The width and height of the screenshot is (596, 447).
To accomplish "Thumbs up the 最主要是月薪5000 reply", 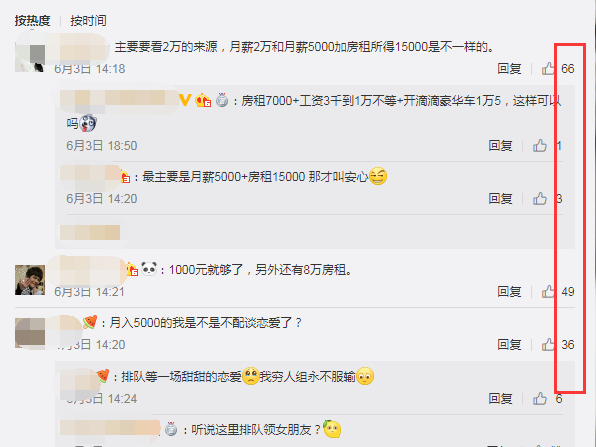I will [540, 199].
